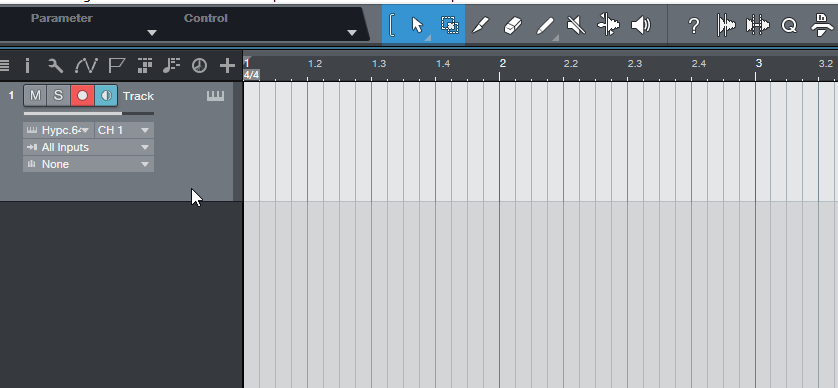Viewport: 838px width, 388px height.
Task: Activate the Mute tool
Action: click(x=576, y=25)
